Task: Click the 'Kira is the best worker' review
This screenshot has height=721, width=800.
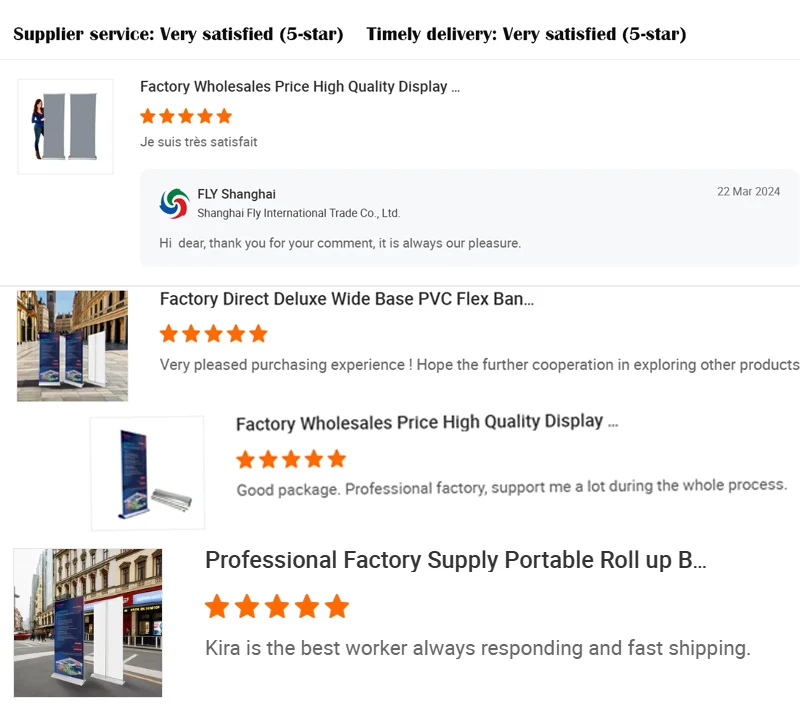Action: (477, 648)
